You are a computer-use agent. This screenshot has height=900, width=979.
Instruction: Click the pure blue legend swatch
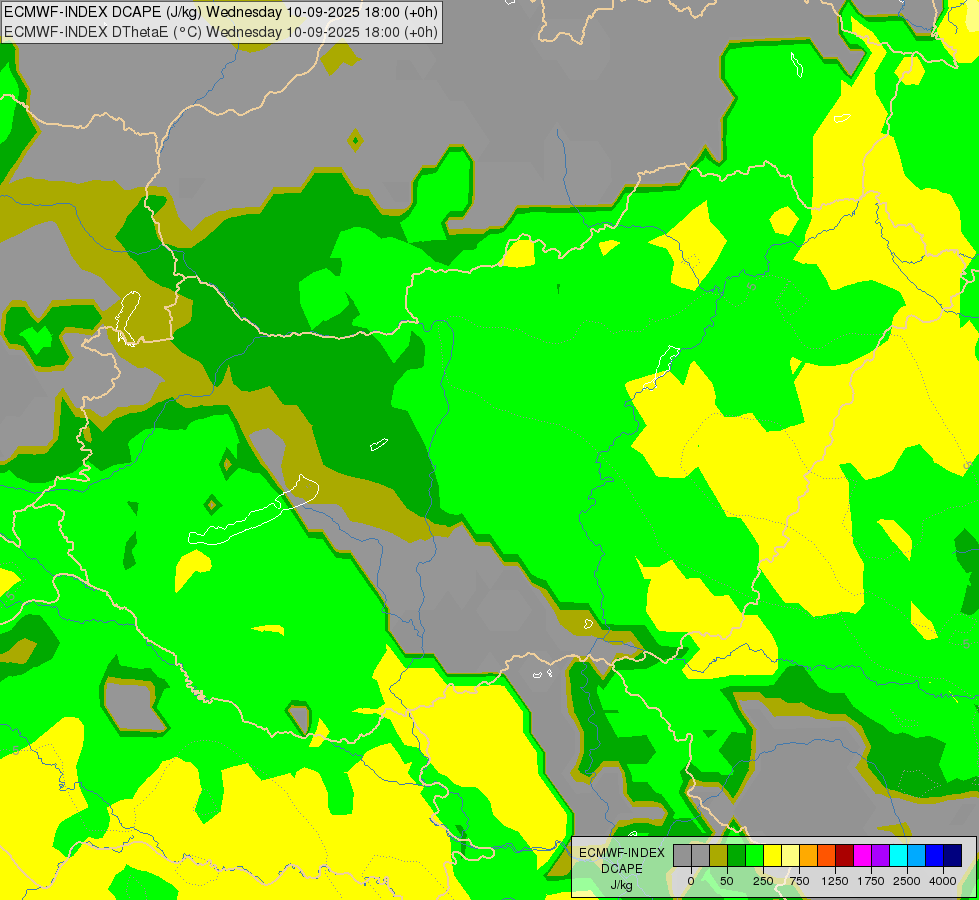click(934, 855)
